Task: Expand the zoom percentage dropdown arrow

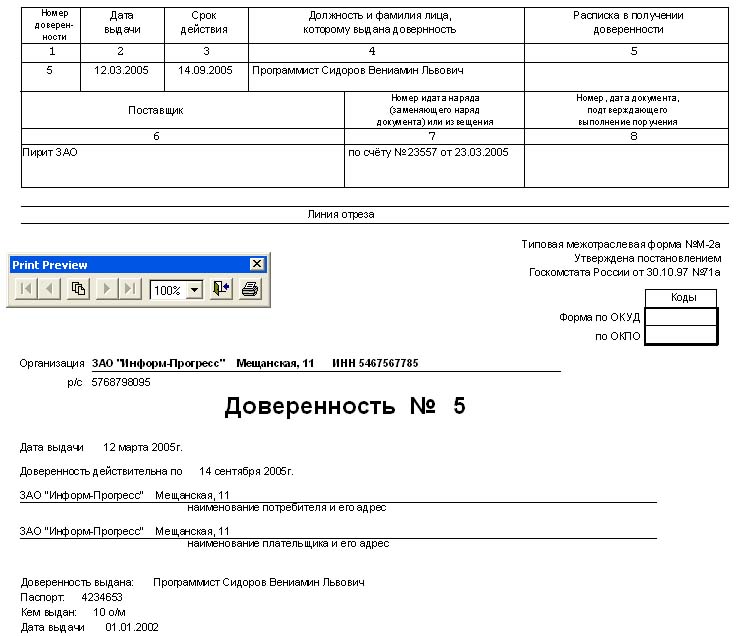Action: (194, 290)
